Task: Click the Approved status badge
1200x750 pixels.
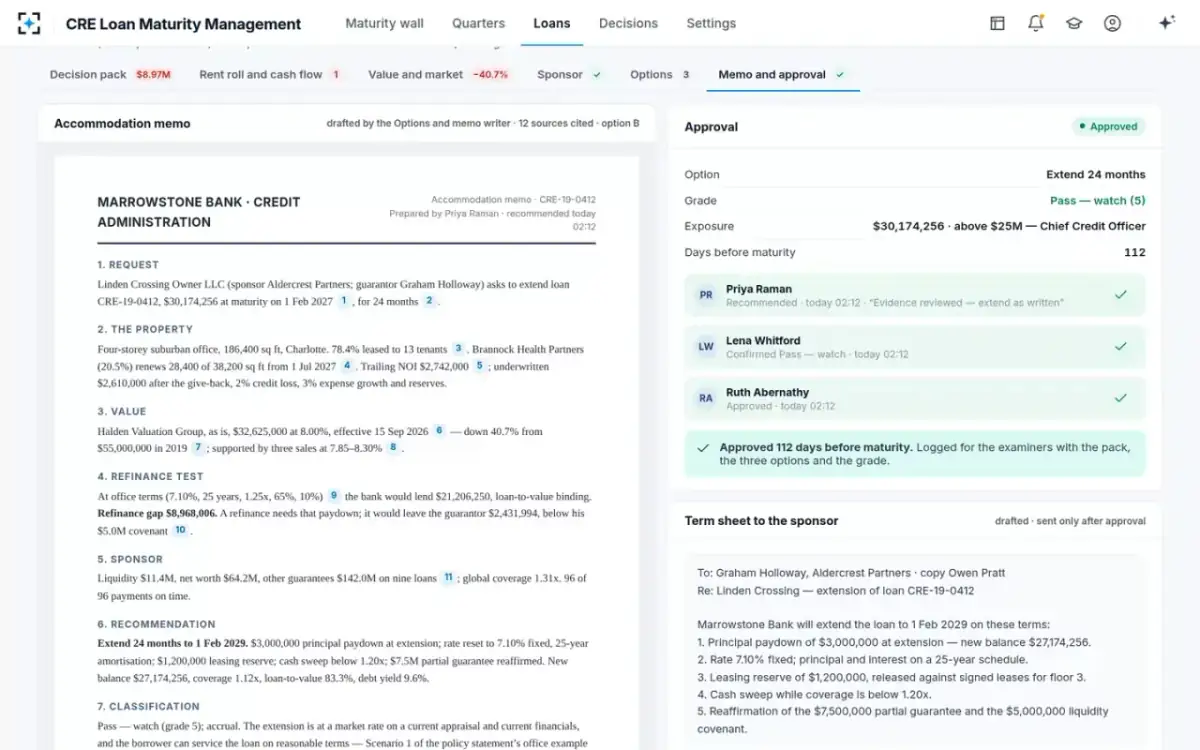Action: [x=1108, y=127]
